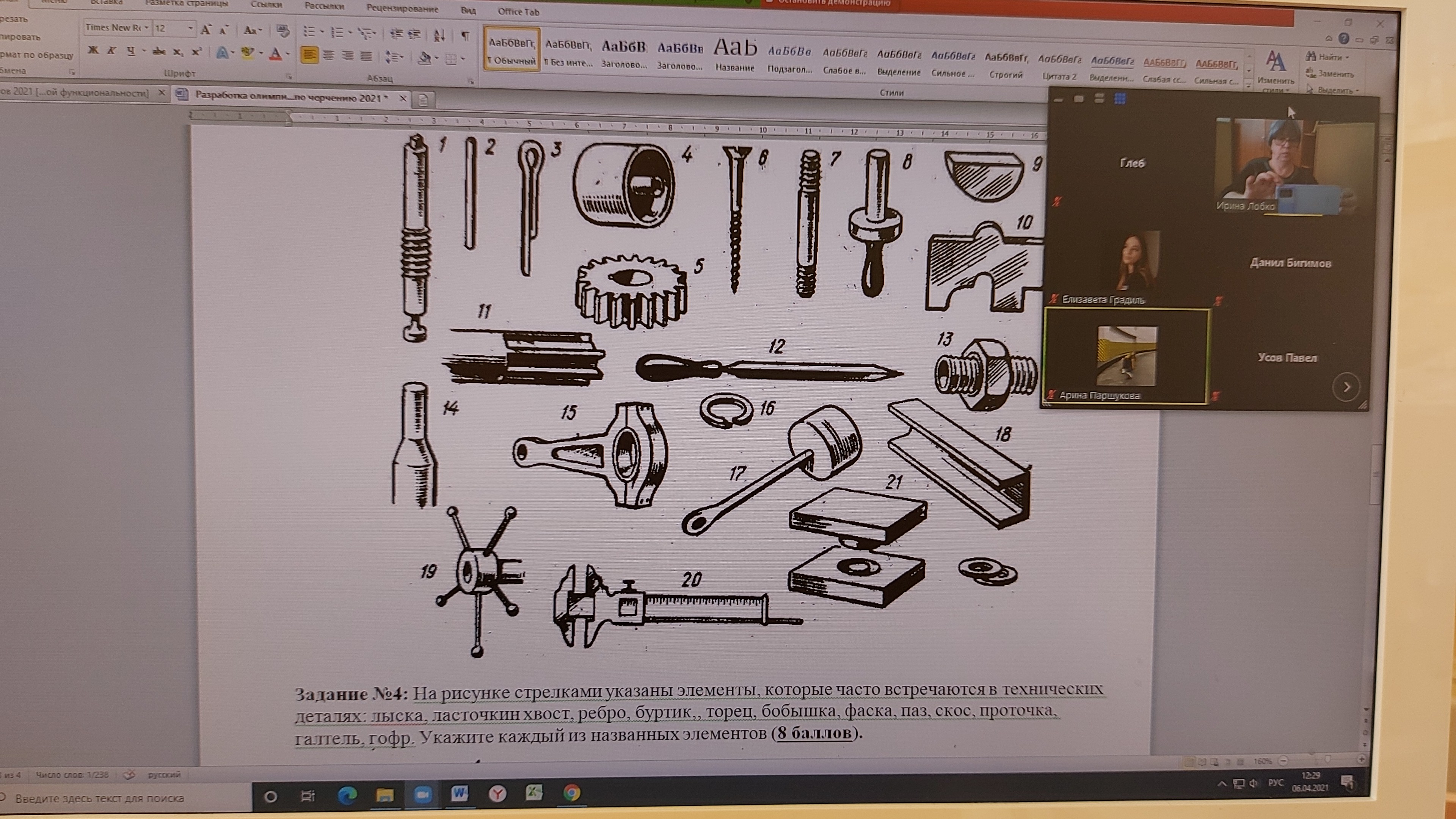This screenshot has width=1456, height=819.
Task: Open Вид ribbon tab
Action: click(x=468, y=10)
